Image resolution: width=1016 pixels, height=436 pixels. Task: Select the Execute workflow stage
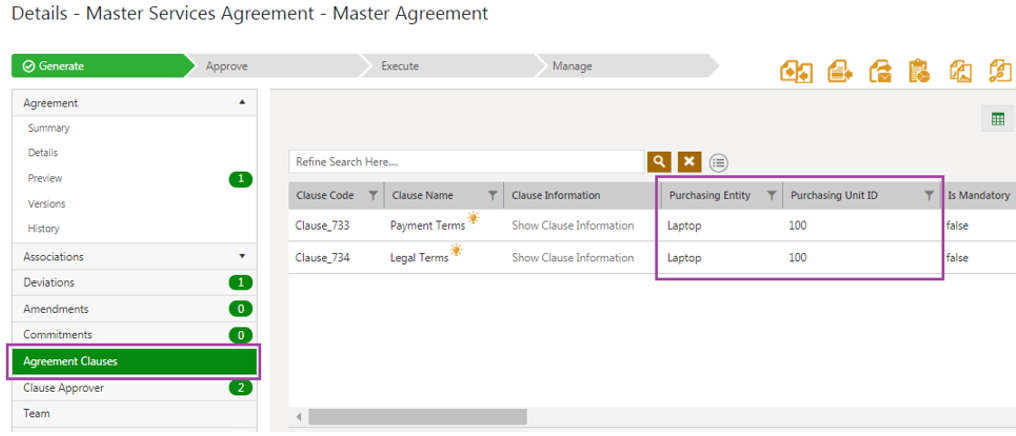click(x=400, y=66)
